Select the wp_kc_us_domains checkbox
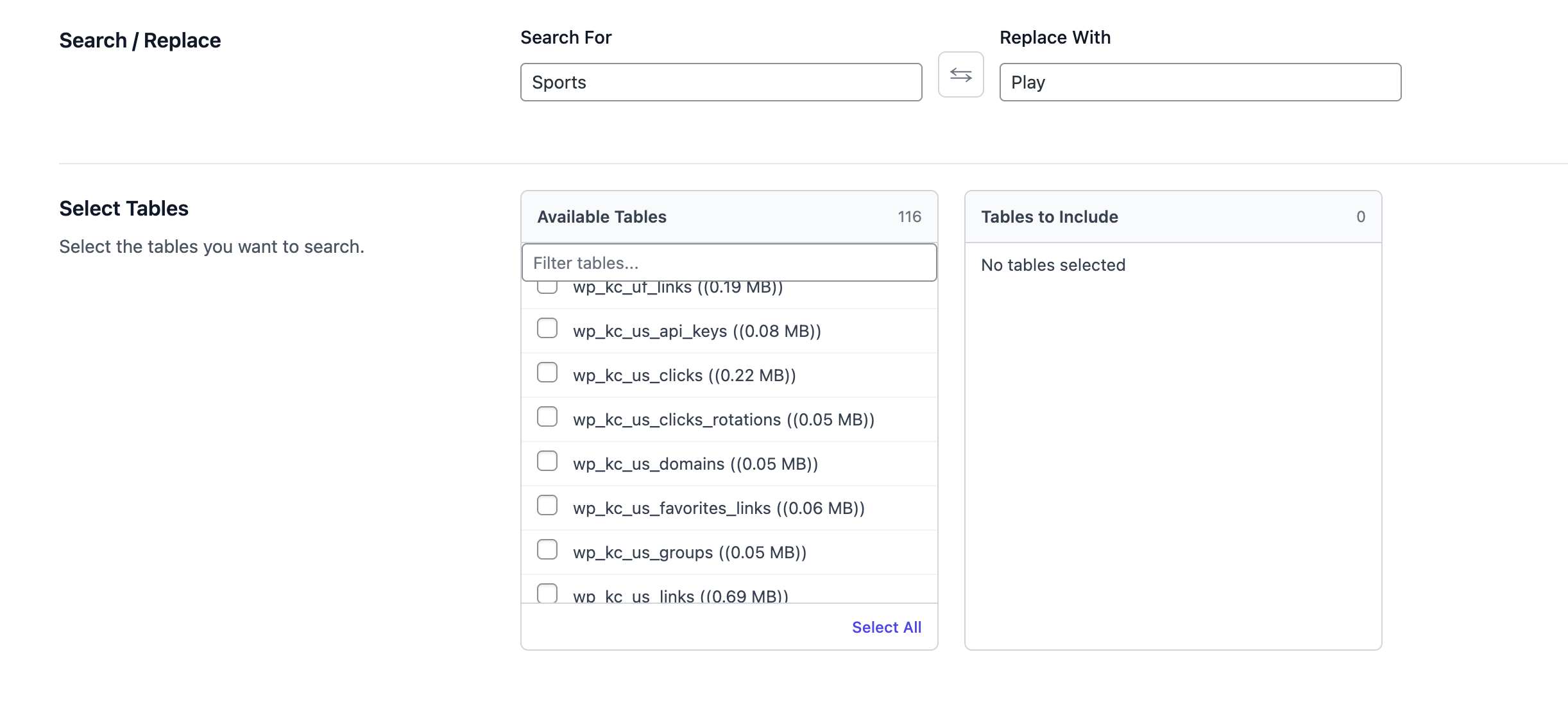Viewport: 1568px width, 702px height. coord(547,461)
